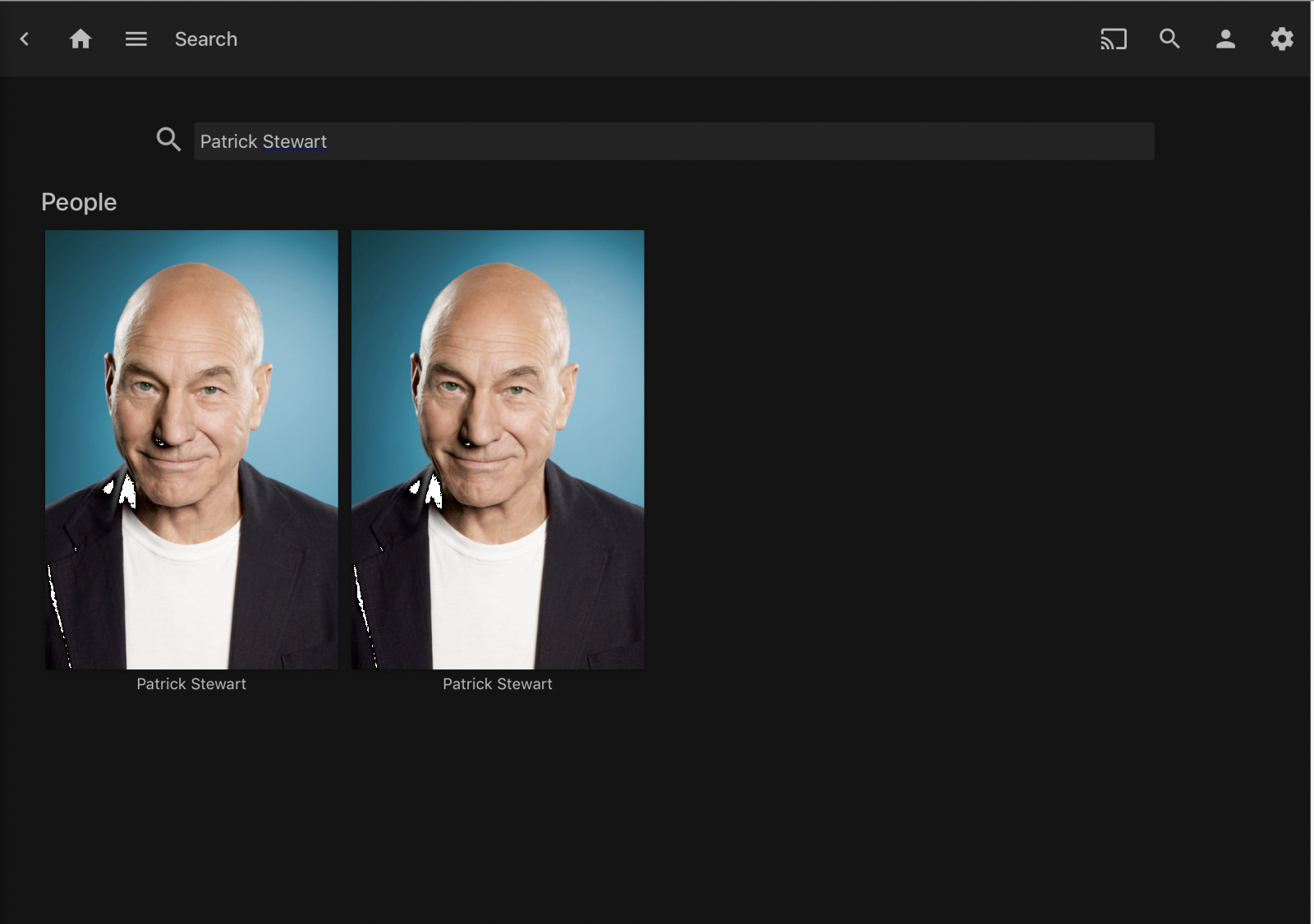Open the user profile icon
This screenshot has height=924, width=1314.
pyautogui.click(x=1225, y=39)
